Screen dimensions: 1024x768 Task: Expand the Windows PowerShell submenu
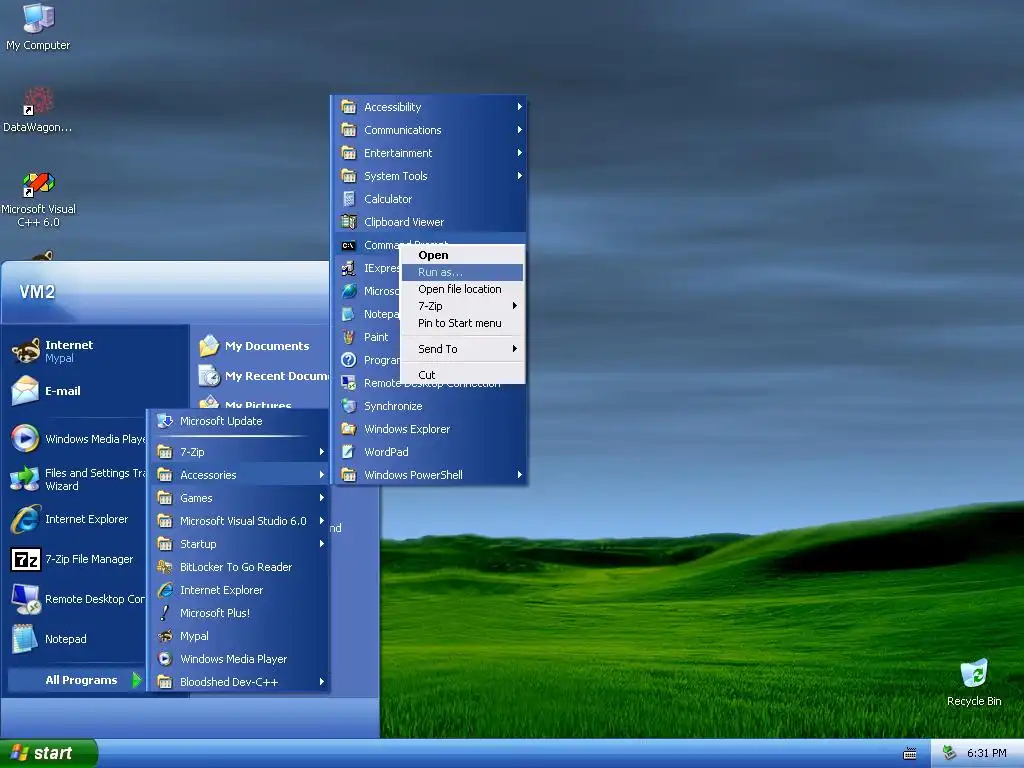point(430,475)
